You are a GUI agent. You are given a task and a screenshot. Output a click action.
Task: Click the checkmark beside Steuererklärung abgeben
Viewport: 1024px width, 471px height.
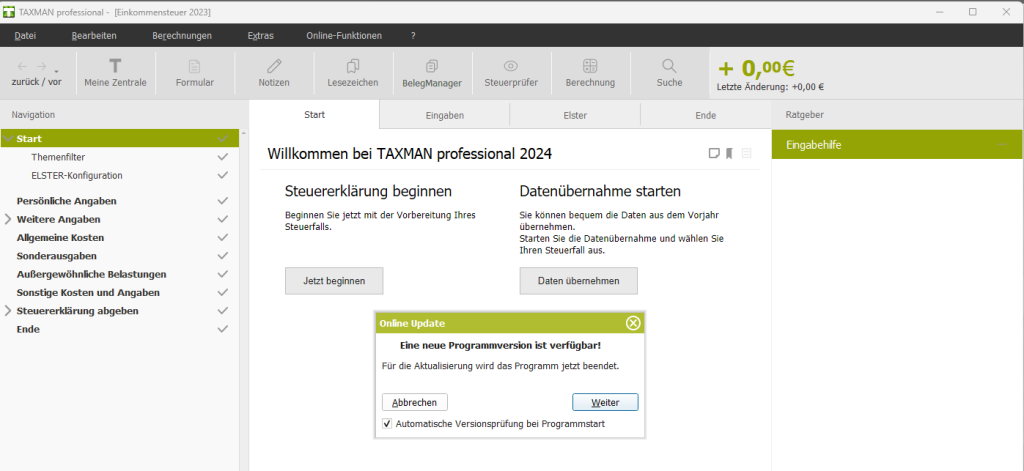(x=223, y=310)
